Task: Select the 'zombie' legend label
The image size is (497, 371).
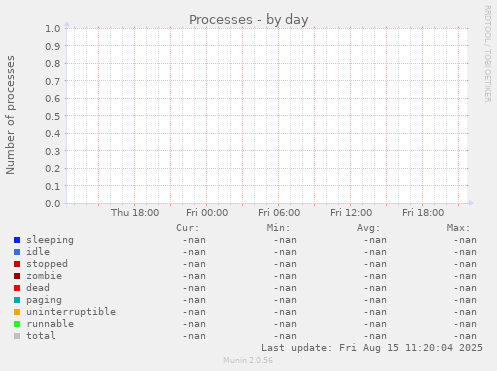Action: (x=44, y=276)
